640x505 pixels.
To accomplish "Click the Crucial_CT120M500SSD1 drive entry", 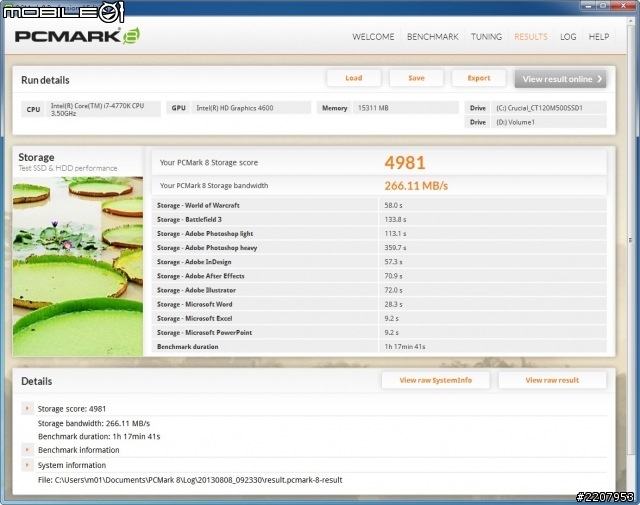I will (x=536, y=108).
